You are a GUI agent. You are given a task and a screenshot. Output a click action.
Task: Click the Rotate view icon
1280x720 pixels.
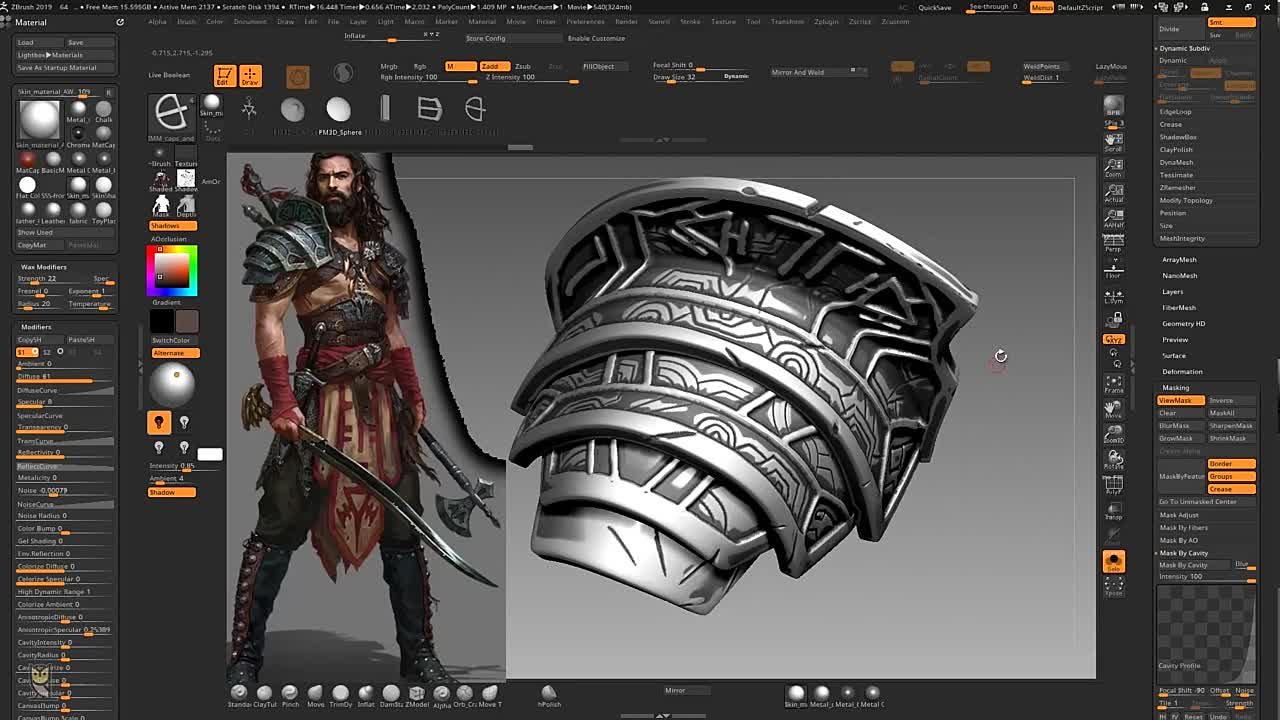coord(1113,461)
